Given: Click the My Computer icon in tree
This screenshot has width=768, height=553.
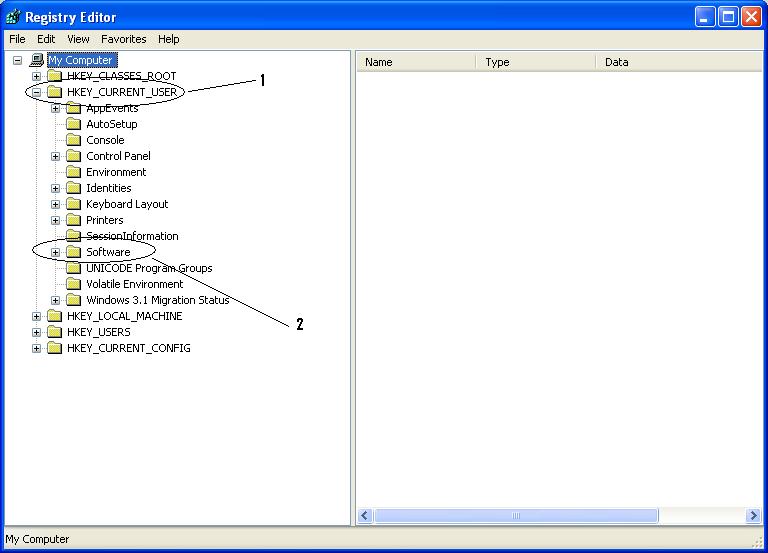Looking at the screenshot, I should coord(37,60).
